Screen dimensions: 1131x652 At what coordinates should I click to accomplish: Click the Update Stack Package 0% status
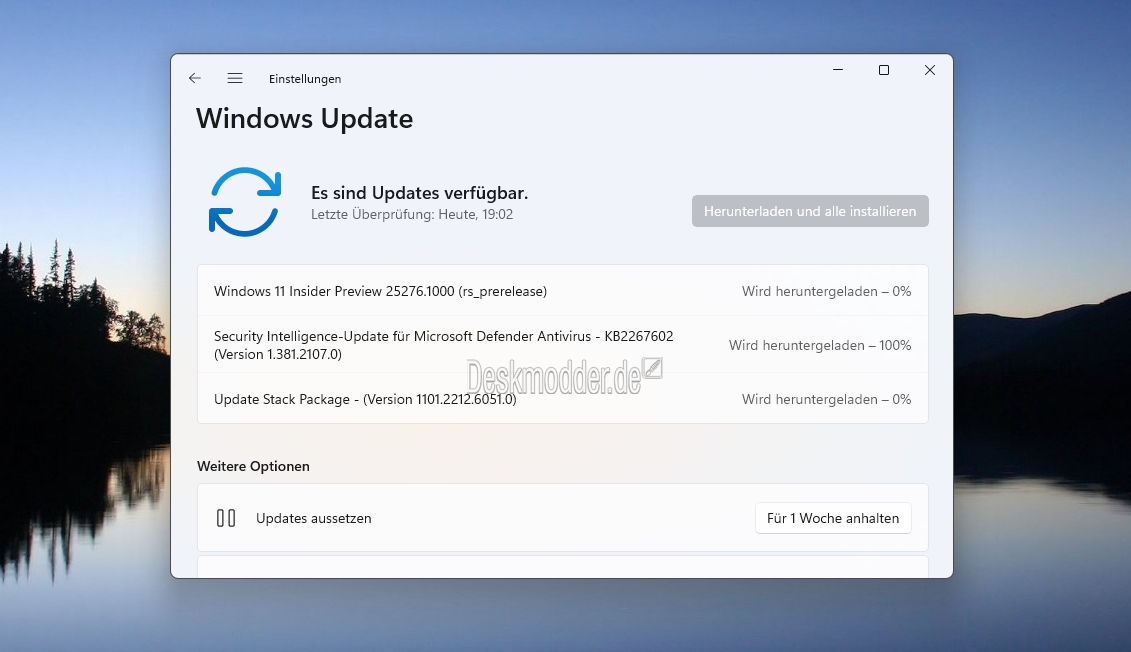pos(827,399)
